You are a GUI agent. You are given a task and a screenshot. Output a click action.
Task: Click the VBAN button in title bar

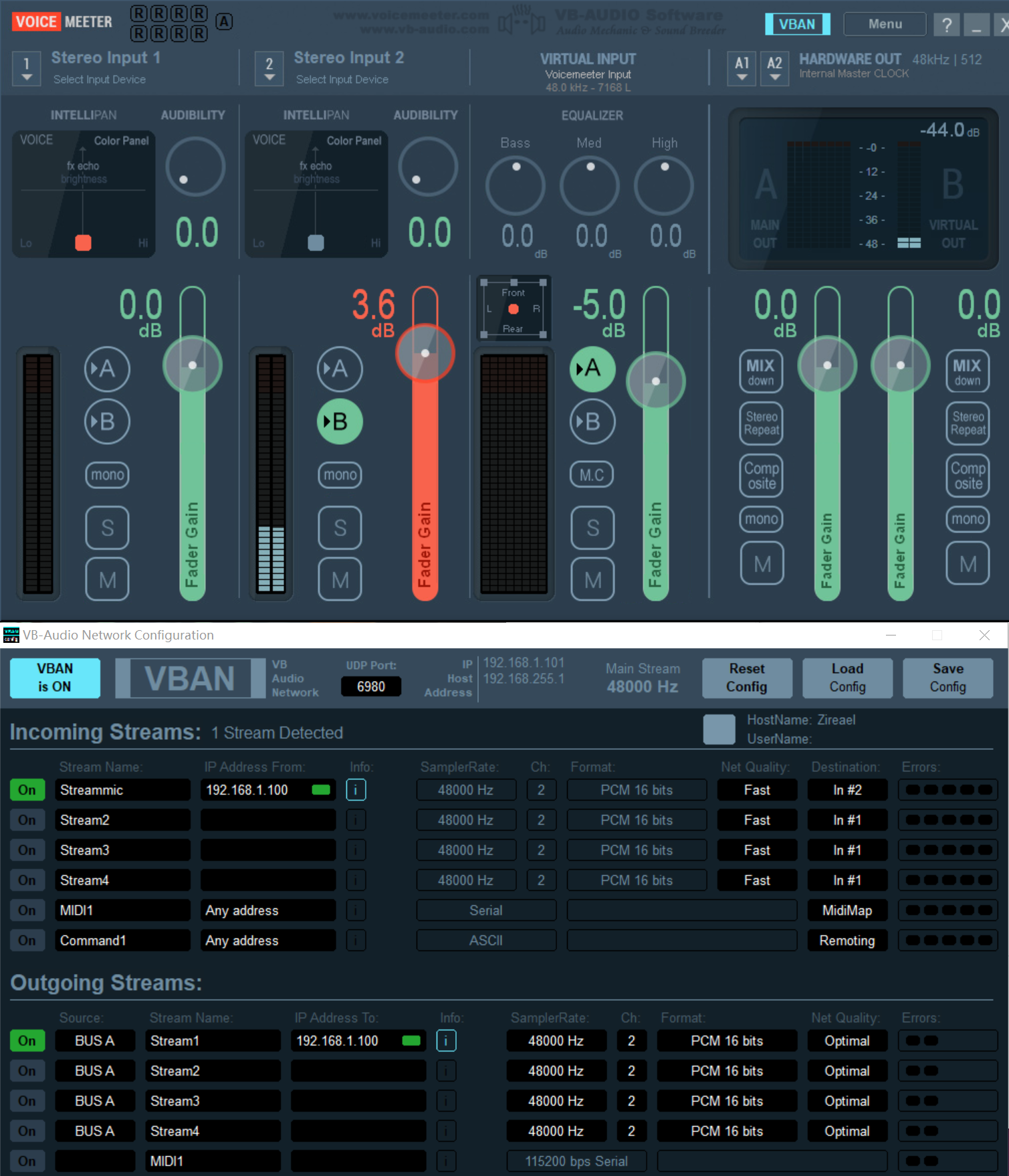(797, 24)
